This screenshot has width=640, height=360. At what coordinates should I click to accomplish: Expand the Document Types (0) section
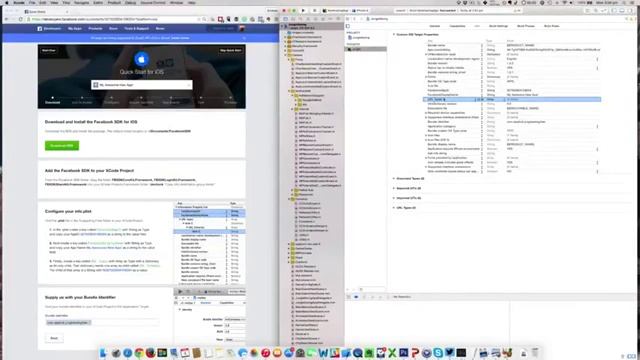coord(394,178)
